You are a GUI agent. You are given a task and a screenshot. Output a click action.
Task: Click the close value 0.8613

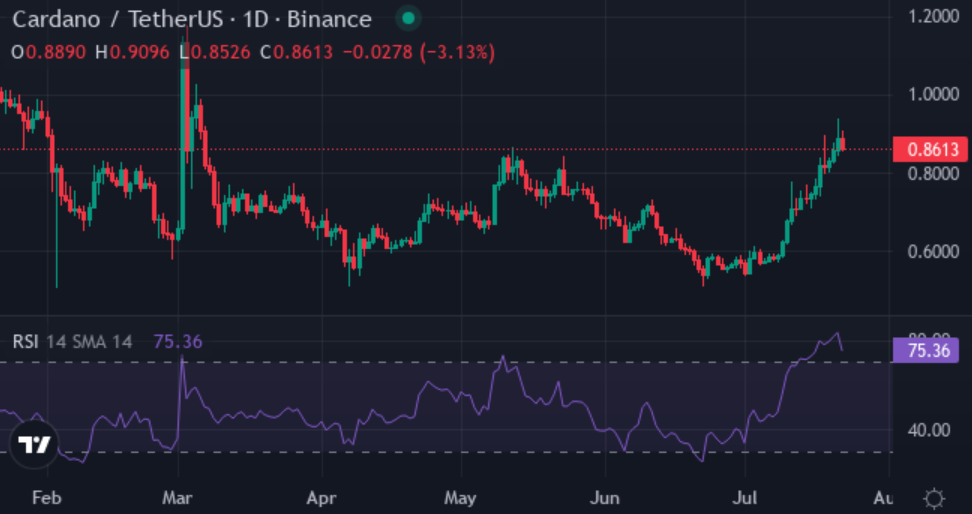click(x=303, y=52)
